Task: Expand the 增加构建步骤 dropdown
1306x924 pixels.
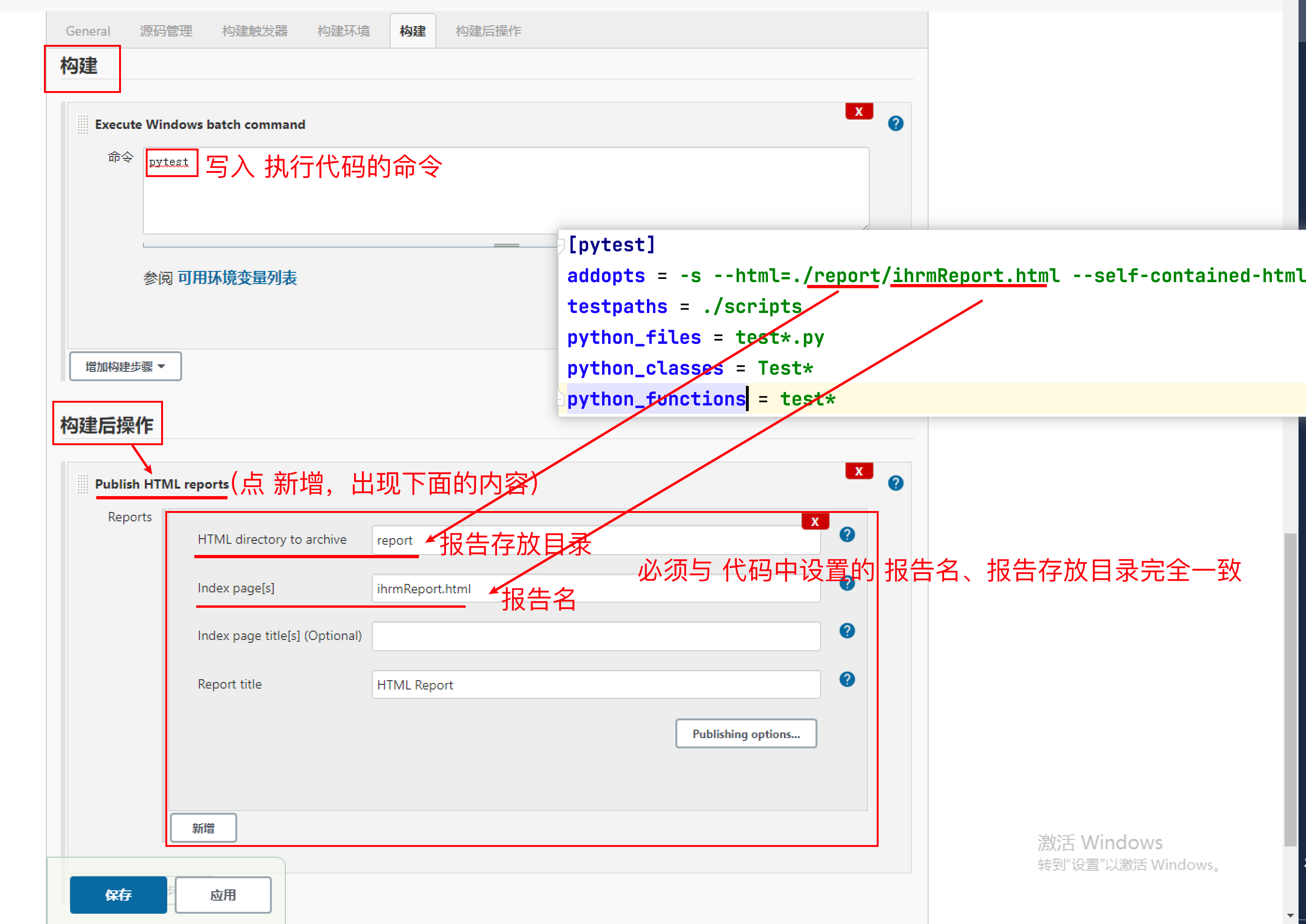Action: pyautogui.click(x=125, y=366)
